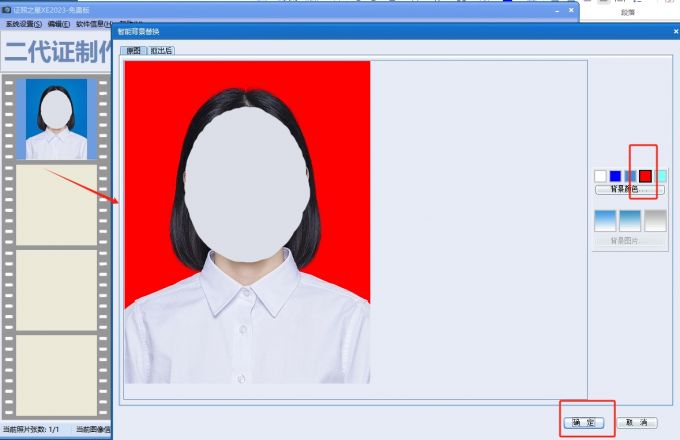Image resolution: width=680 pixels, height=440 pixels.
Task: Choose the gray gradient background image
Action: (x=655, y=220)
